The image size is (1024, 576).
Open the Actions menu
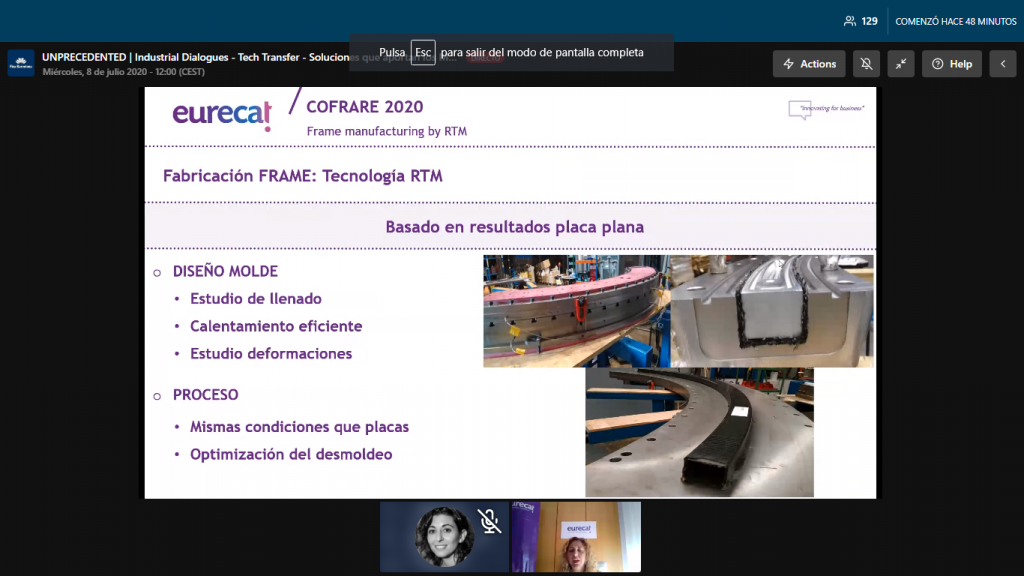coord(808,64)
